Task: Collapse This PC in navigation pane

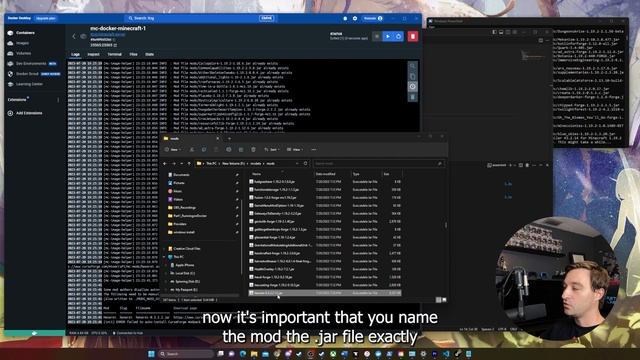Action: click(x=164, y=257)
